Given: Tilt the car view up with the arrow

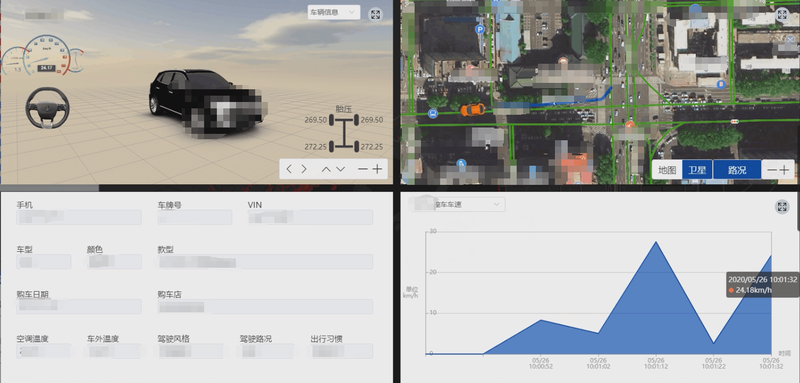Looking at the screenshot, I should [326, 169].
